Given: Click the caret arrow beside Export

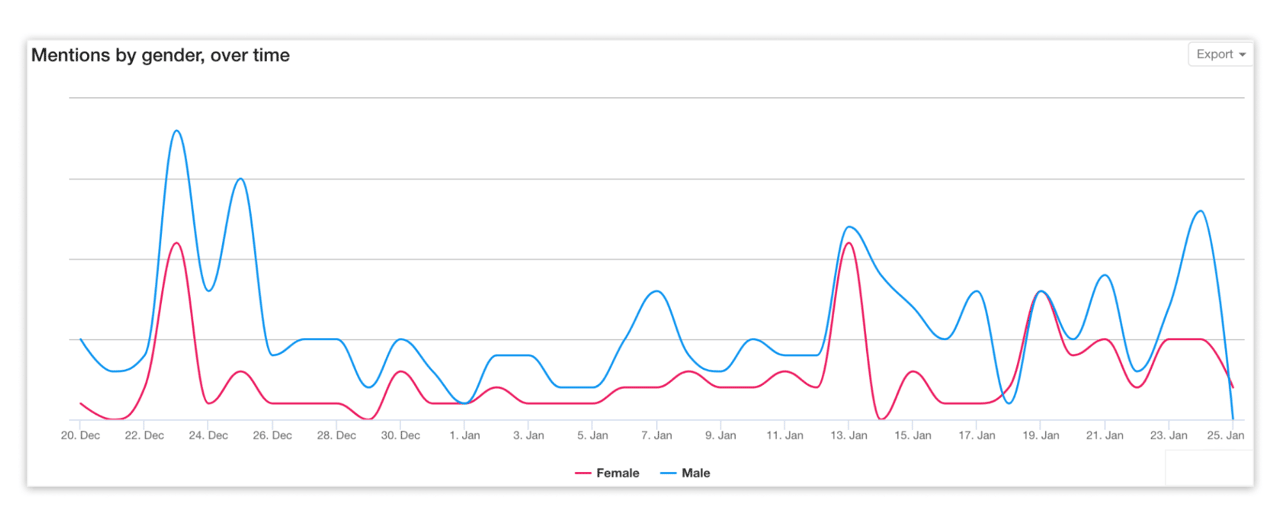Looking at the screenshot, I should pyautogui.click(x=1242, y=55).
